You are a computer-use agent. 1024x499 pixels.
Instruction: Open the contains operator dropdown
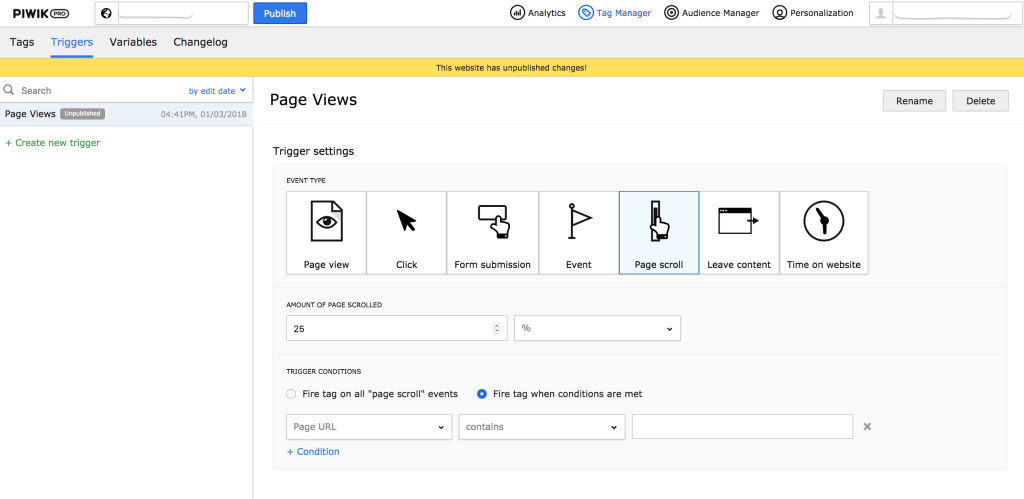click(542, 427)
